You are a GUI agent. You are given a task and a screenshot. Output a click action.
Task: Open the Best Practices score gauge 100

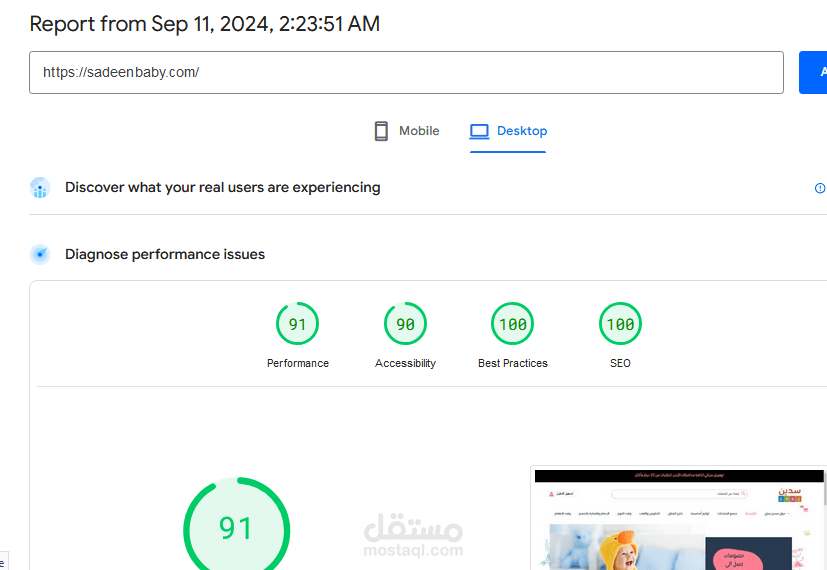(513, 323)
